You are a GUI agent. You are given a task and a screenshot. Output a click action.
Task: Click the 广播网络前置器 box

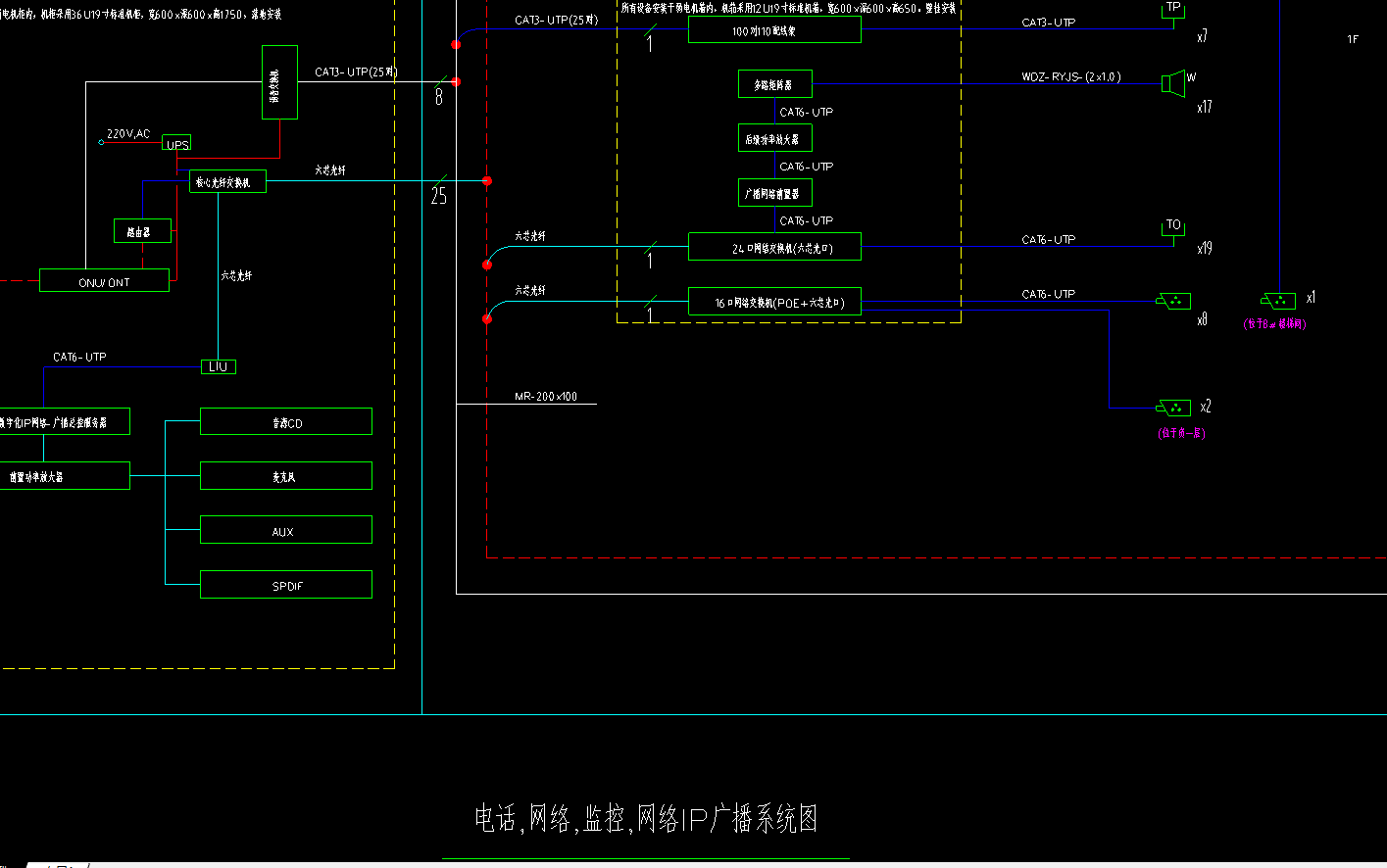tap(775, 193)
